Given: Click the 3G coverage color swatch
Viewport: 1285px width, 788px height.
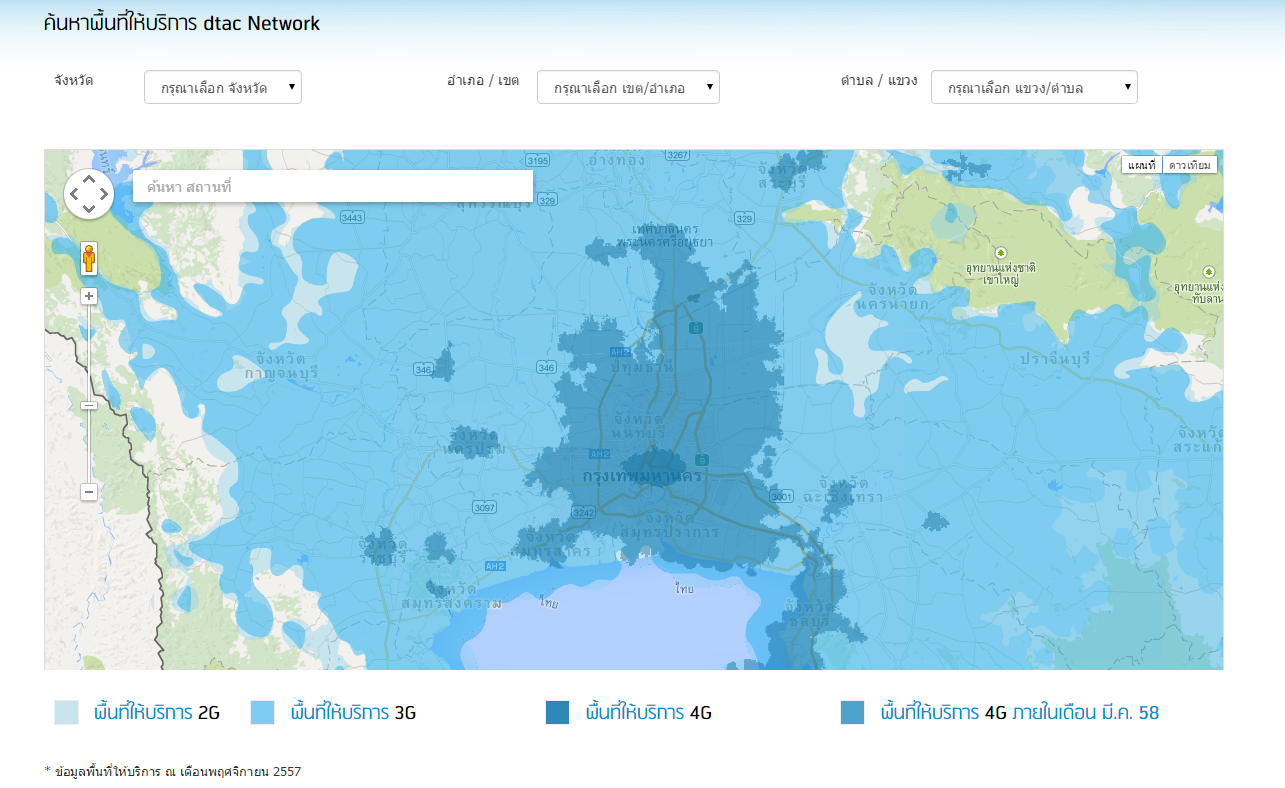Looking at the screenshot, I should click(x=262, y=713).
